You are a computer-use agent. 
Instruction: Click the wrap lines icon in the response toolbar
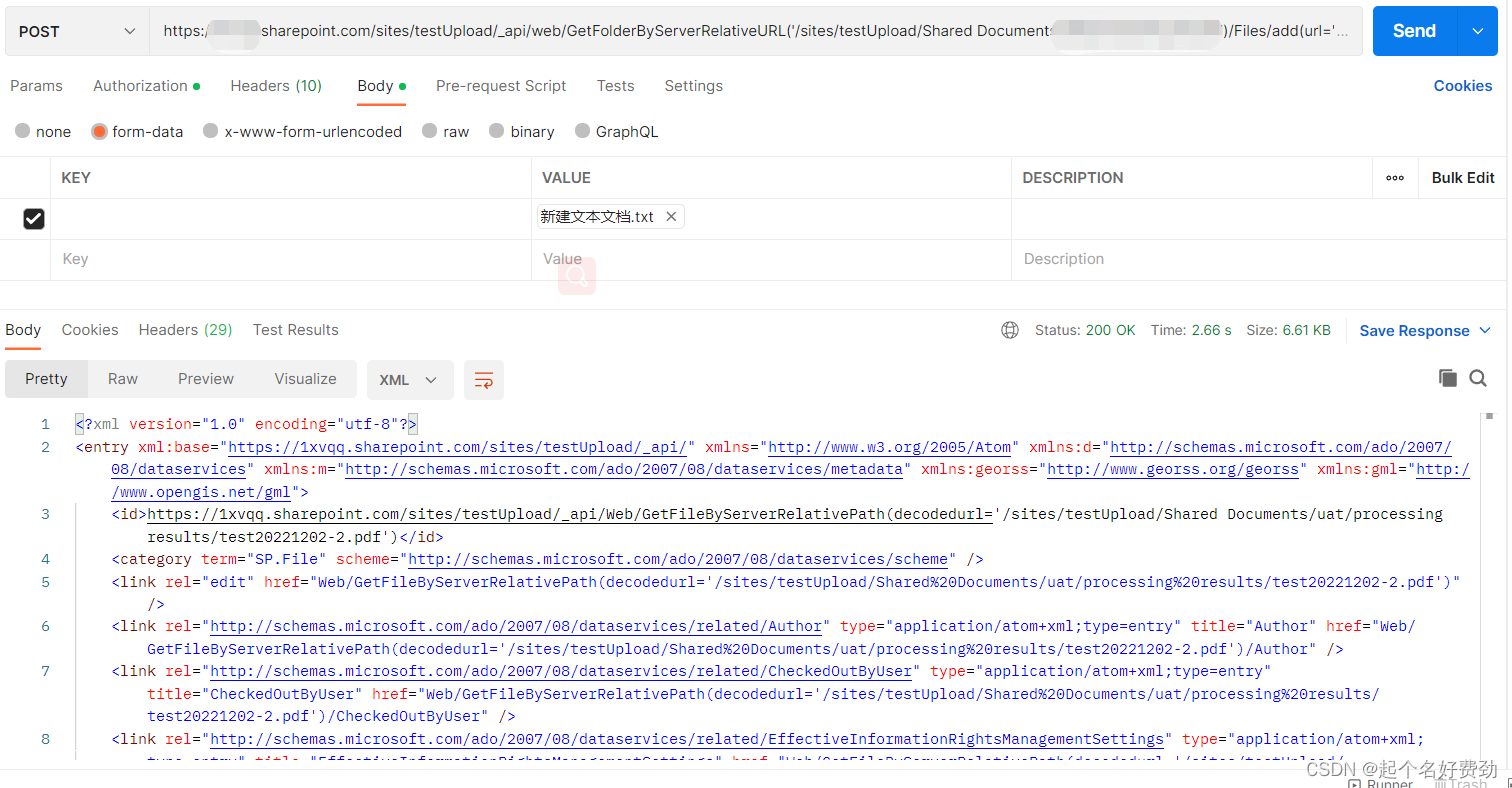pos(484,380)
